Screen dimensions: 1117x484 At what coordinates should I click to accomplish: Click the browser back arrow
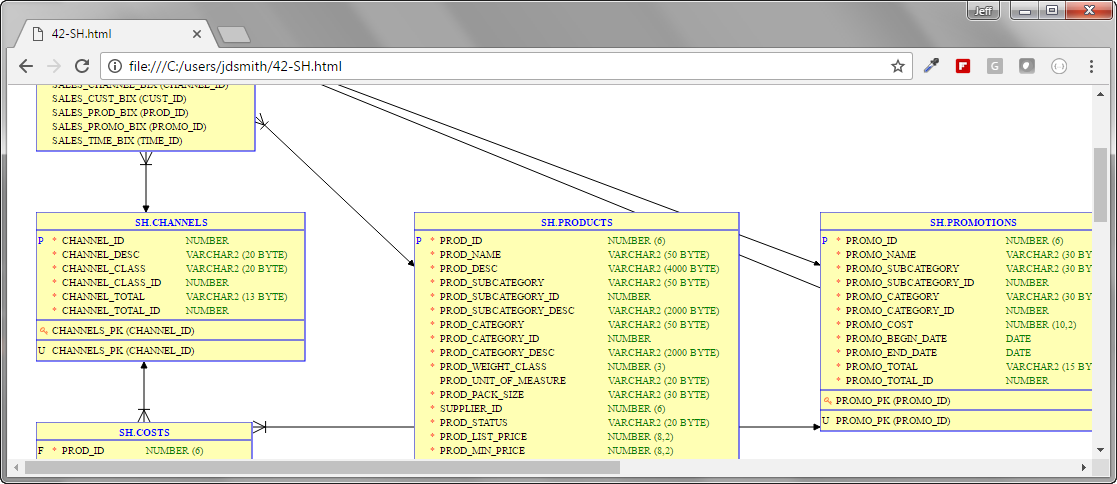(26, 66)
